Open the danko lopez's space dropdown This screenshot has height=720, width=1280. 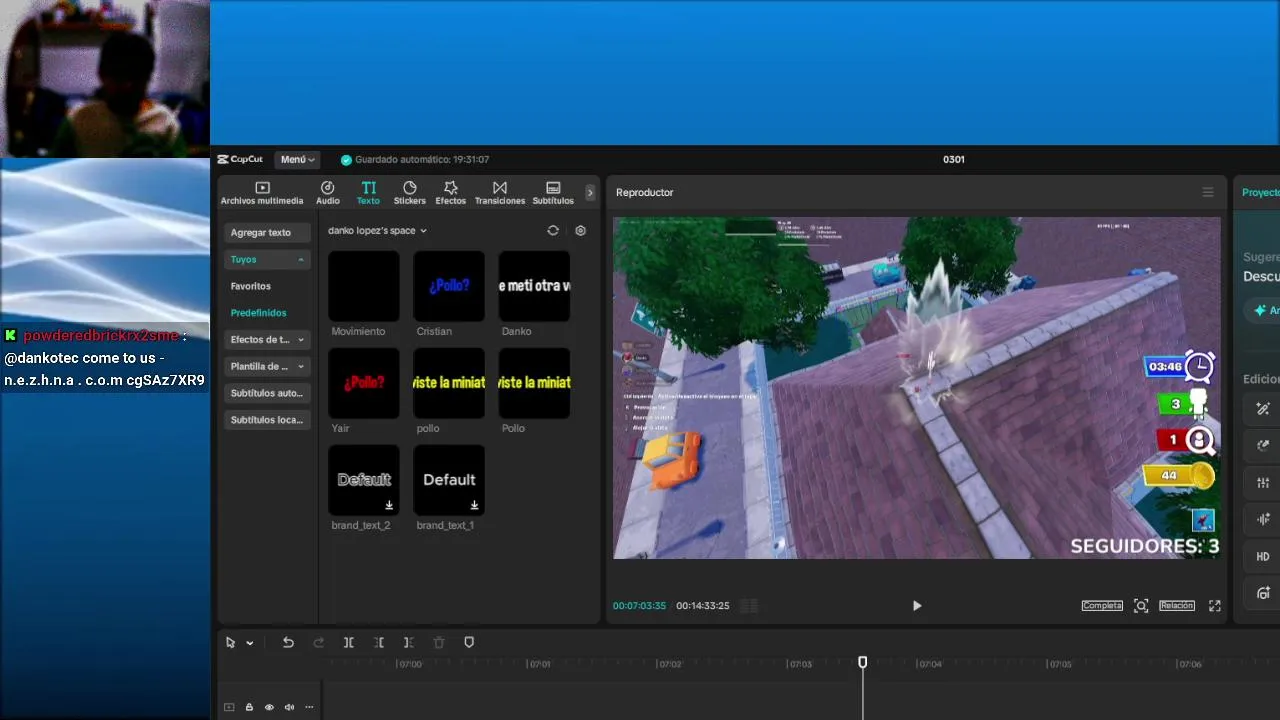377,230
